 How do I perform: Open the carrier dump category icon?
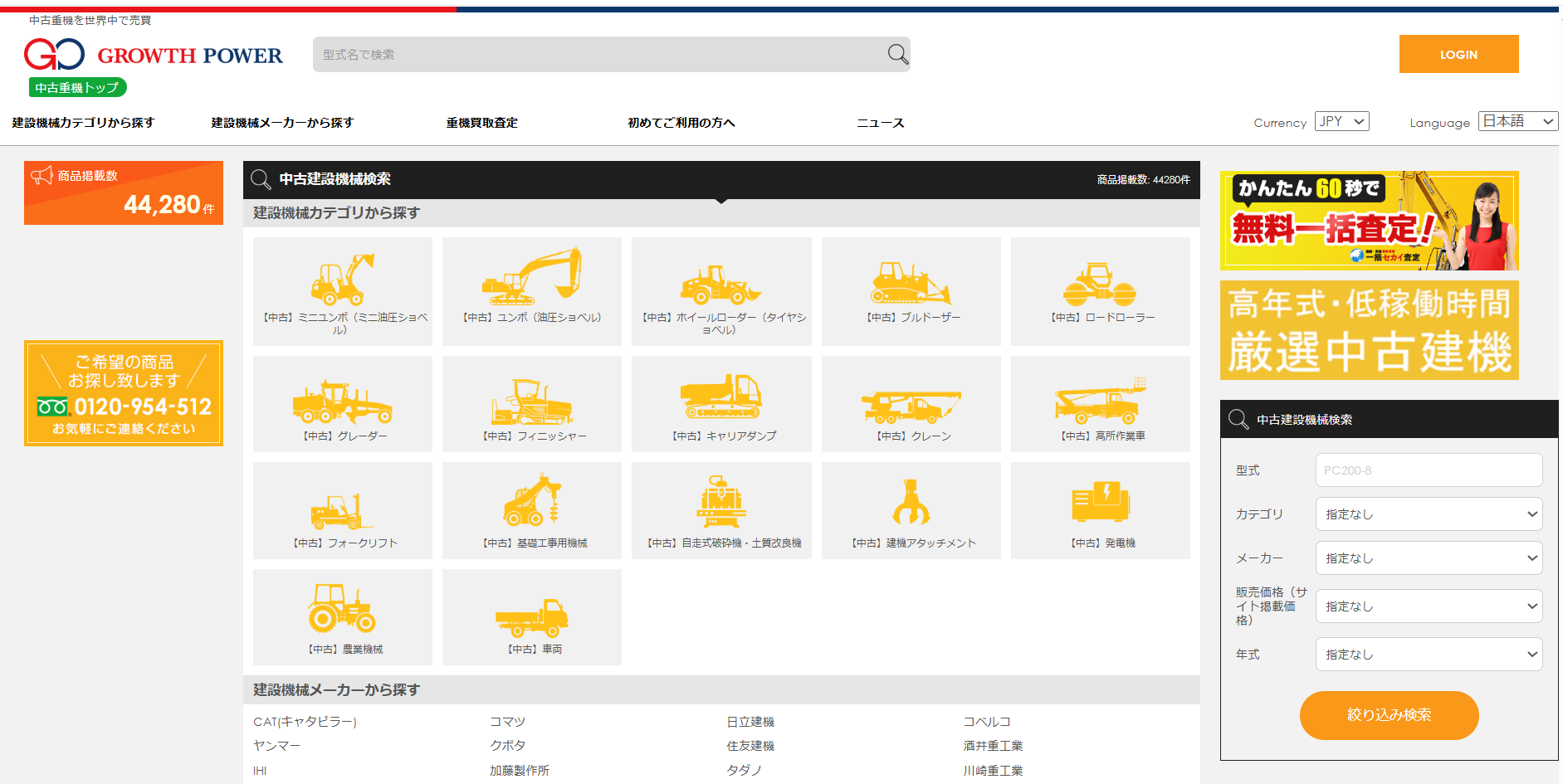(720, 397)
